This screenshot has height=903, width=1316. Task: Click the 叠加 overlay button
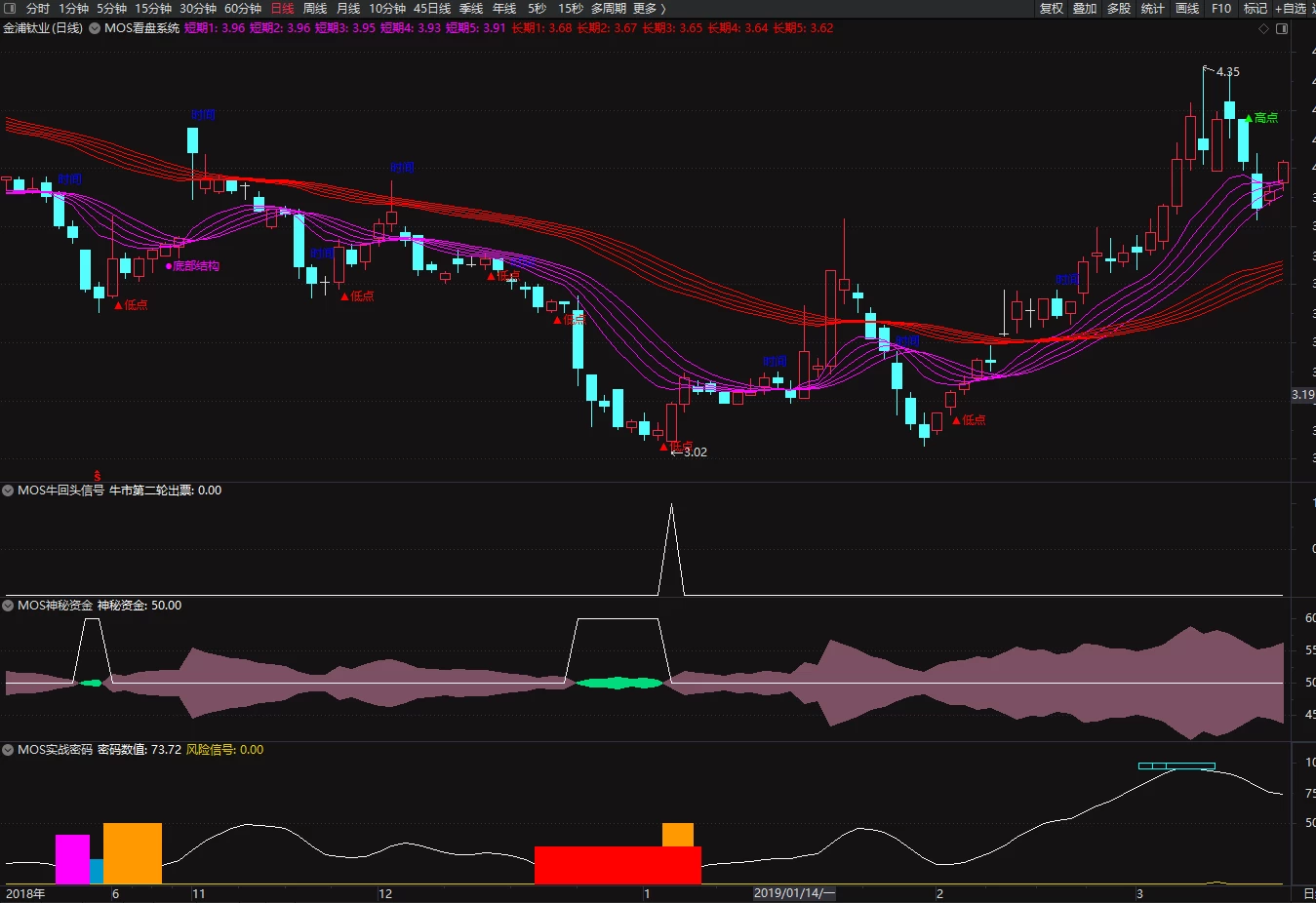[1085, 9]
